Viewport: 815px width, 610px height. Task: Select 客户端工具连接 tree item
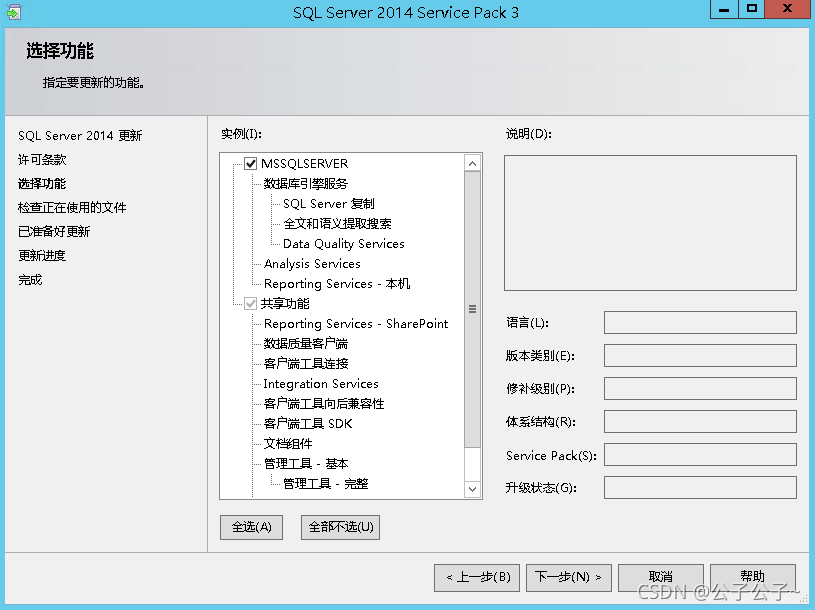(x=306, y=364)
